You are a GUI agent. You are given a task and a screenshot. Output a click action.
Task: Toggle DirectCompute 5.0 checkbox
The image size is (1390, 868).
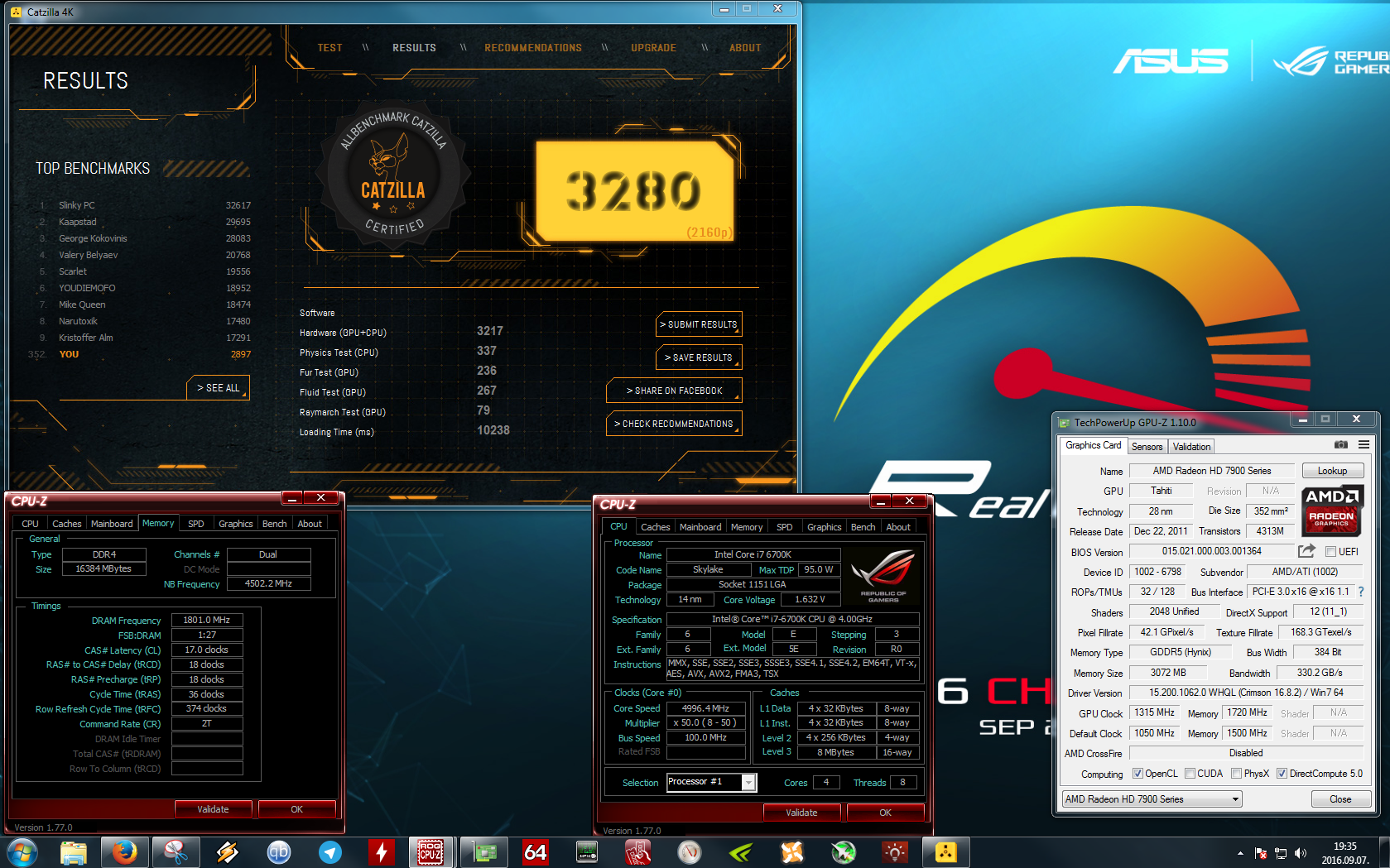[1282, 774]
